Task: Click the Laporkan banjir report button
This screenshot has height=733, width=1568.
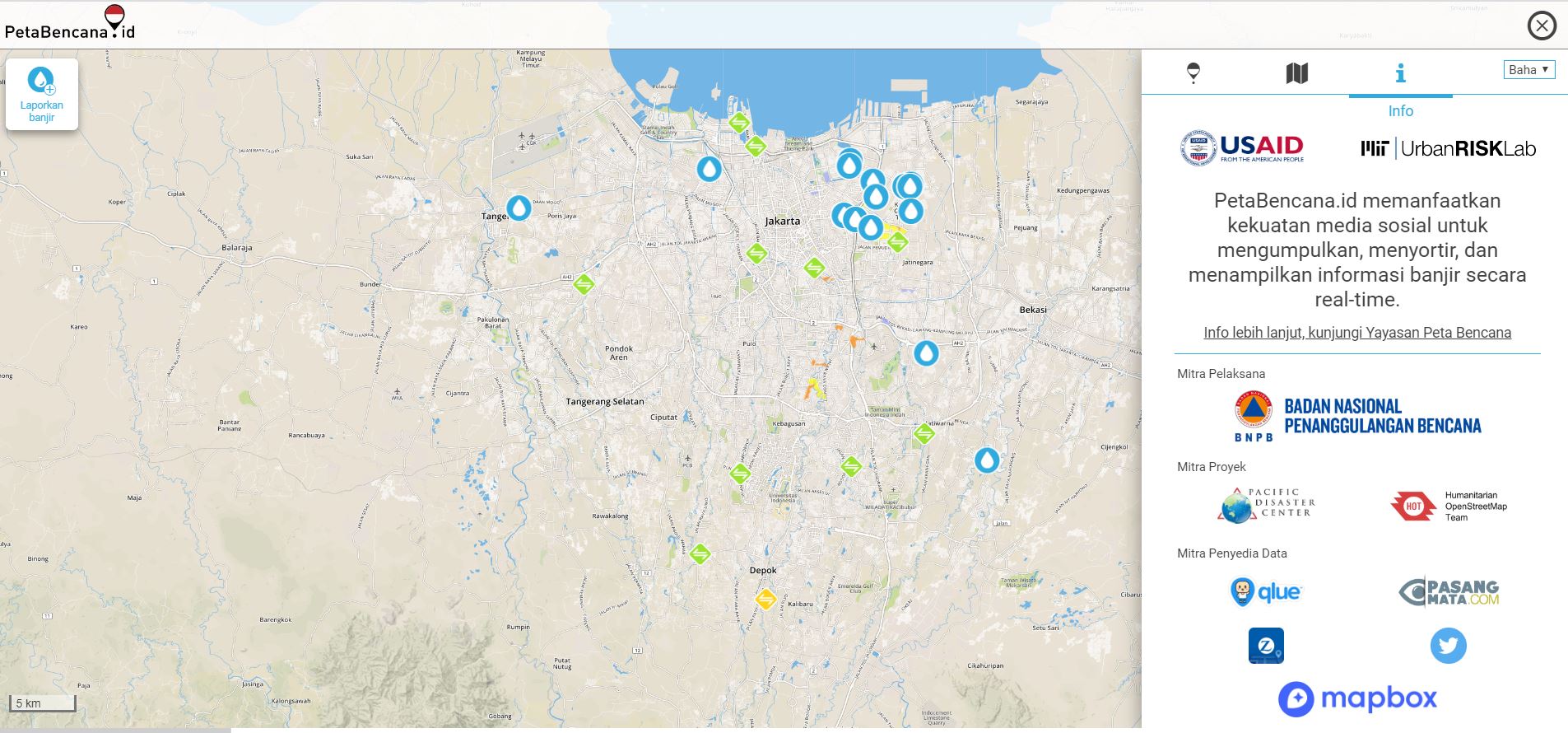Action: pos(41,94)
